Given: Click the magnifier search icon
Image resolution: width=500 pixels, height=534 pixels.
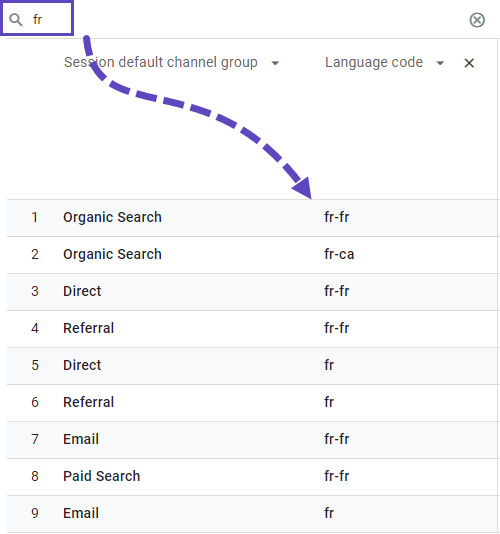Looking at the screenshot, I should pos(16,20).
